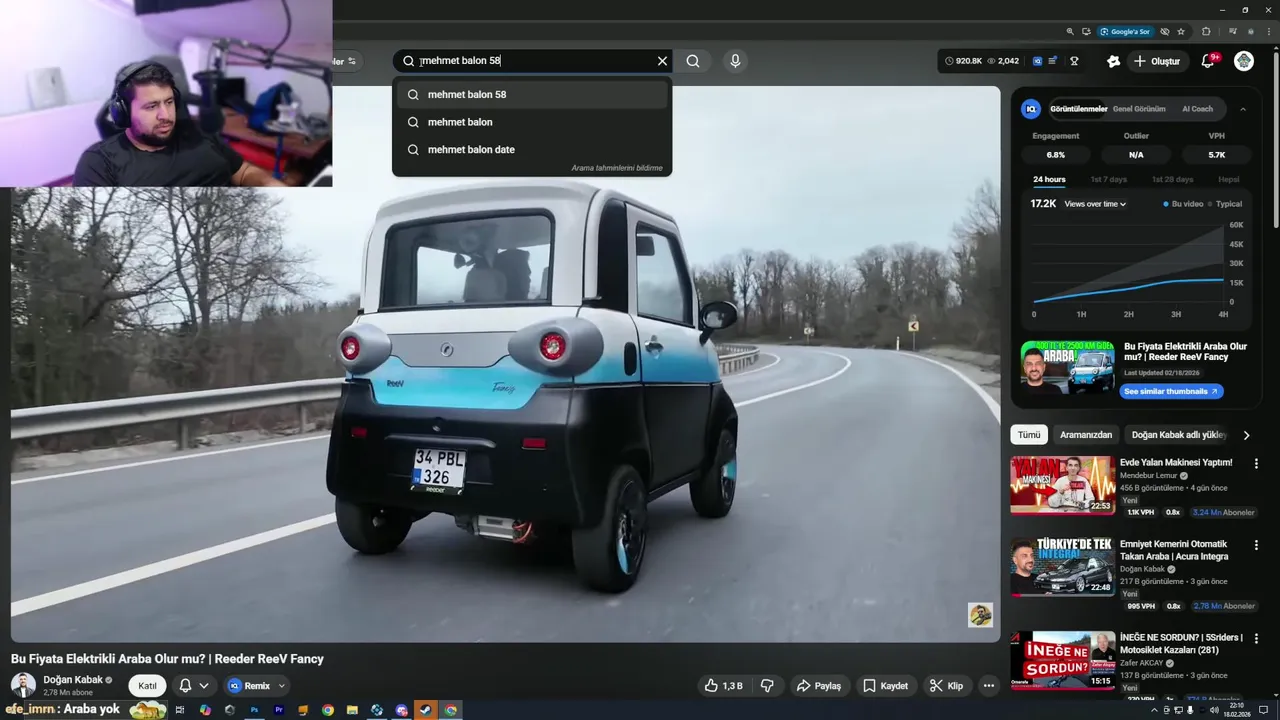Click the address bar zoom magnifier icon
This screenshot has height=720, width=1280.
[1070, 32]
